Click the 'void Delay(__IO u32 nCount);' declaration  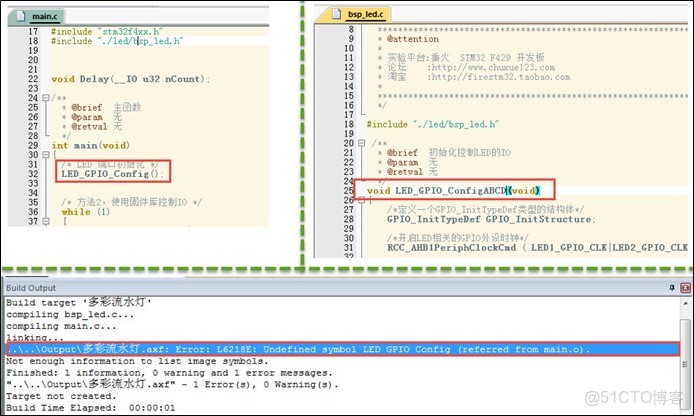(x=131, y=79)
